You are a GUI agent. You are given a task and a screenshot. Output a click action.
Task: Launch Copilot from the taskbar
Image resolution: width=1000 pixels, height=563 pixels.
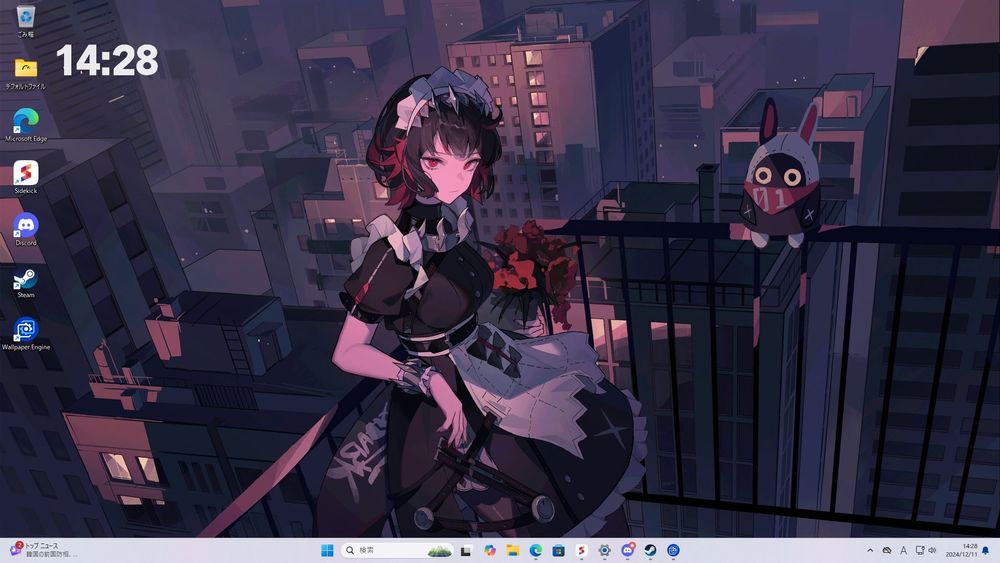point(489,550)
